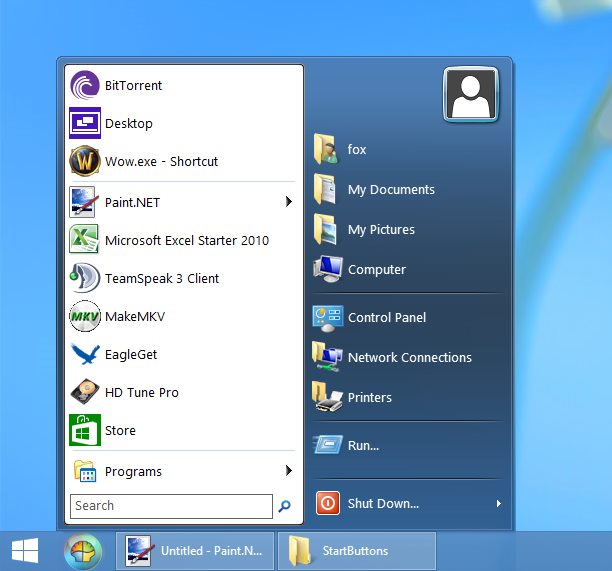Choose the "My Documents" label
Viewport: 612px width, 571px height.
coord(391,190)
